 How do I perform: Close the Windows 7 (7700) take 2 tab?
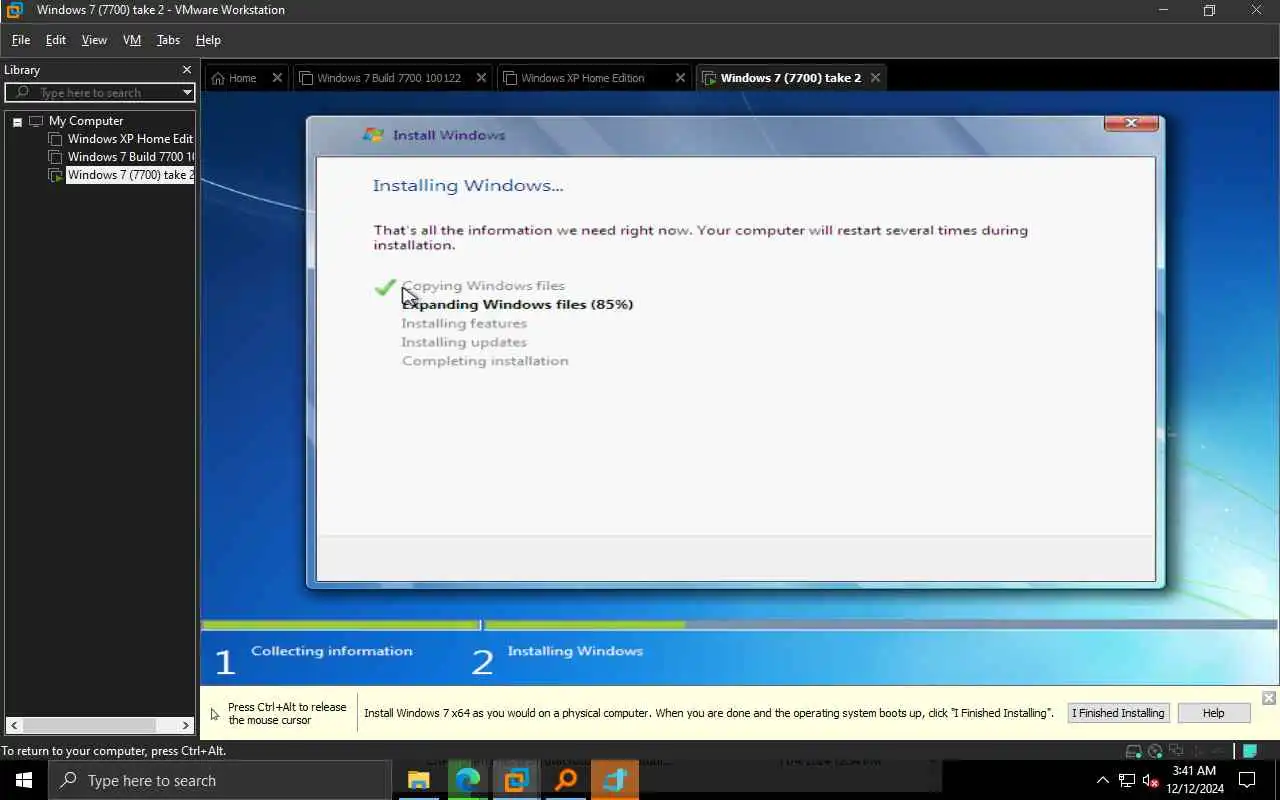coord(876,78)
